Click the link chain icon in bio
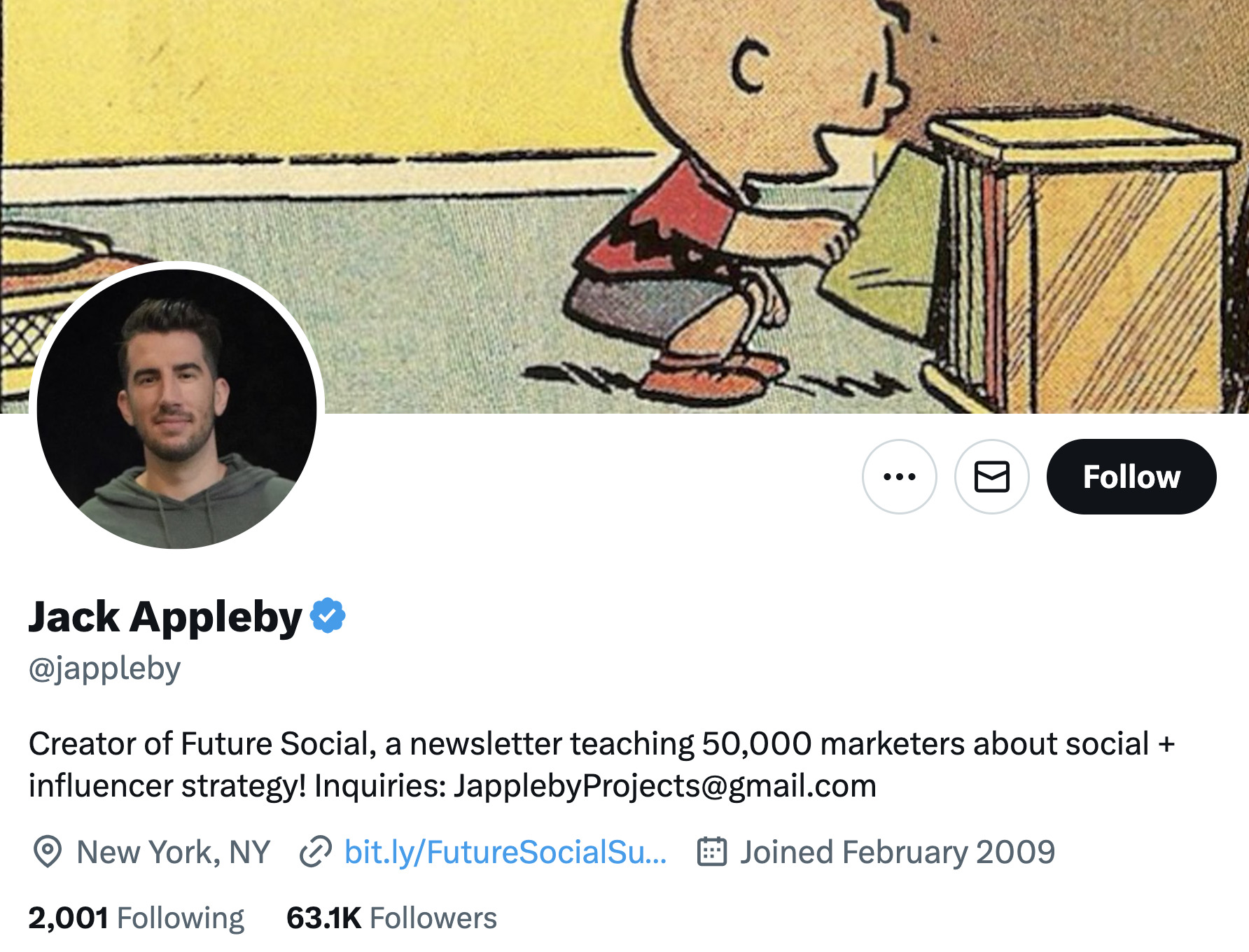Screen dimensions: 1249x952 click(x=316, y=851)
